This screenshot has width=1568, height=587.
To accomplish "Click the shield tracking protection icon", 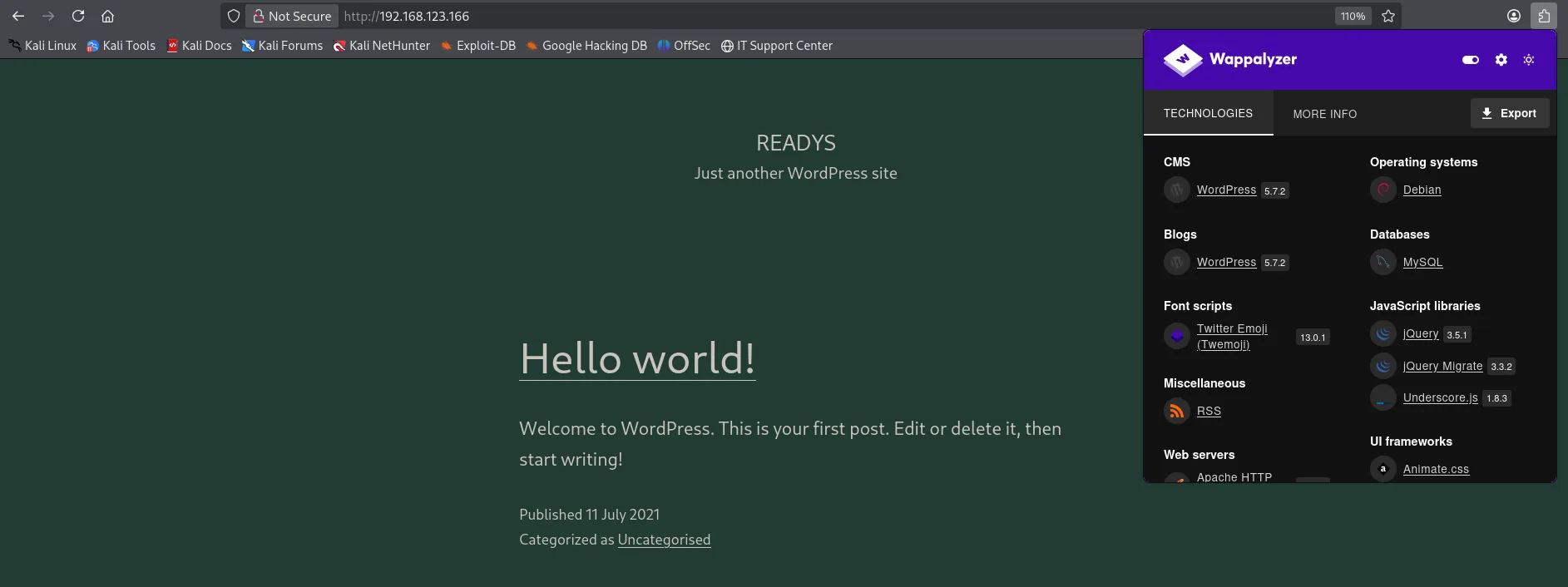I will 234,16.
